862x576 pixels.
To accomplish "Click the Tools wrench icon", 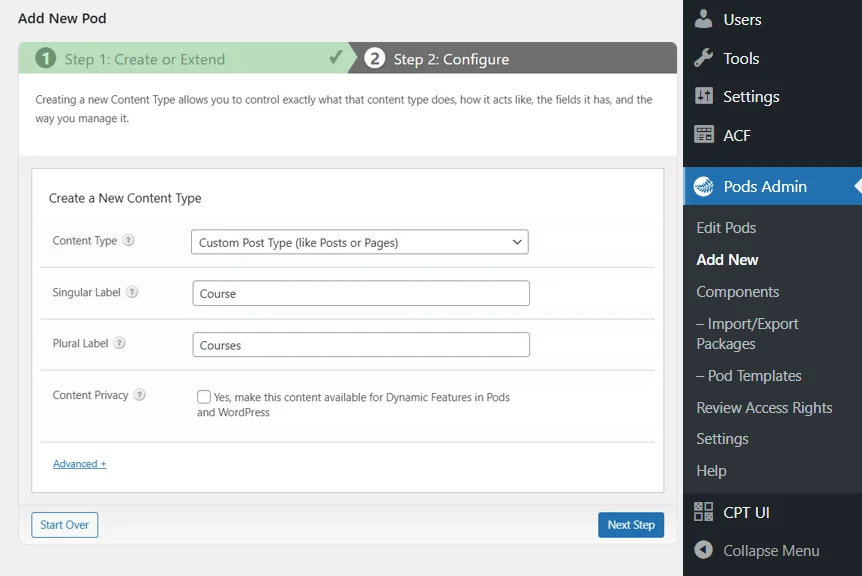I will point(703,58).
